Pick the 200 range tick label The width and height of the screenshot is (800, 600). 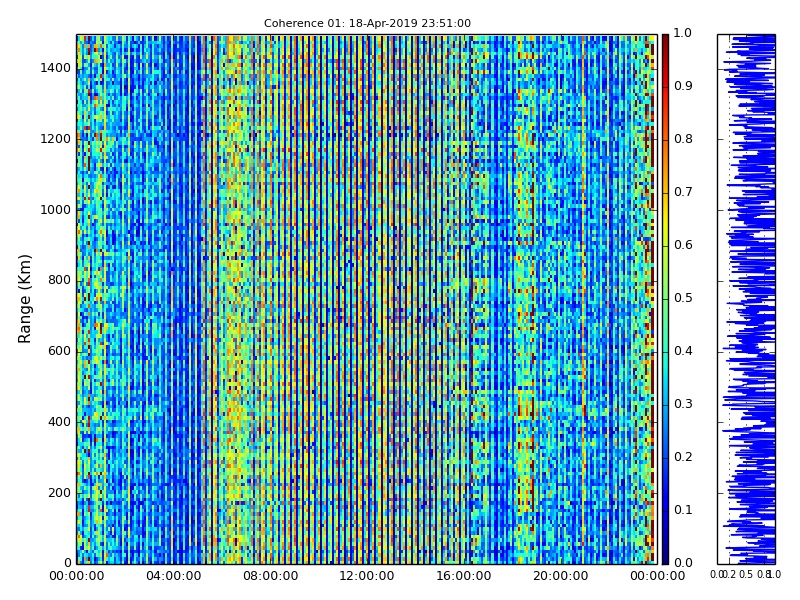[x=60, y=493]
